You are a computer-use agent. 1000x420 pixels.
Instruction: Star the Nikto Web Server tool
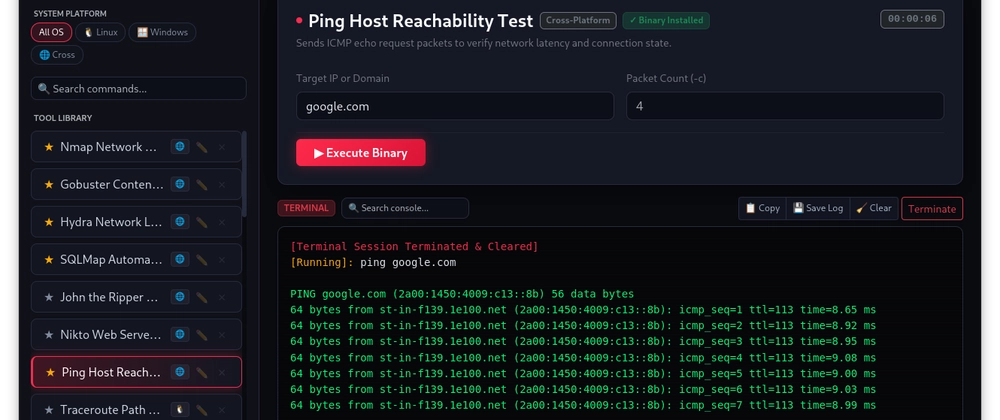(x=48, y=335)
